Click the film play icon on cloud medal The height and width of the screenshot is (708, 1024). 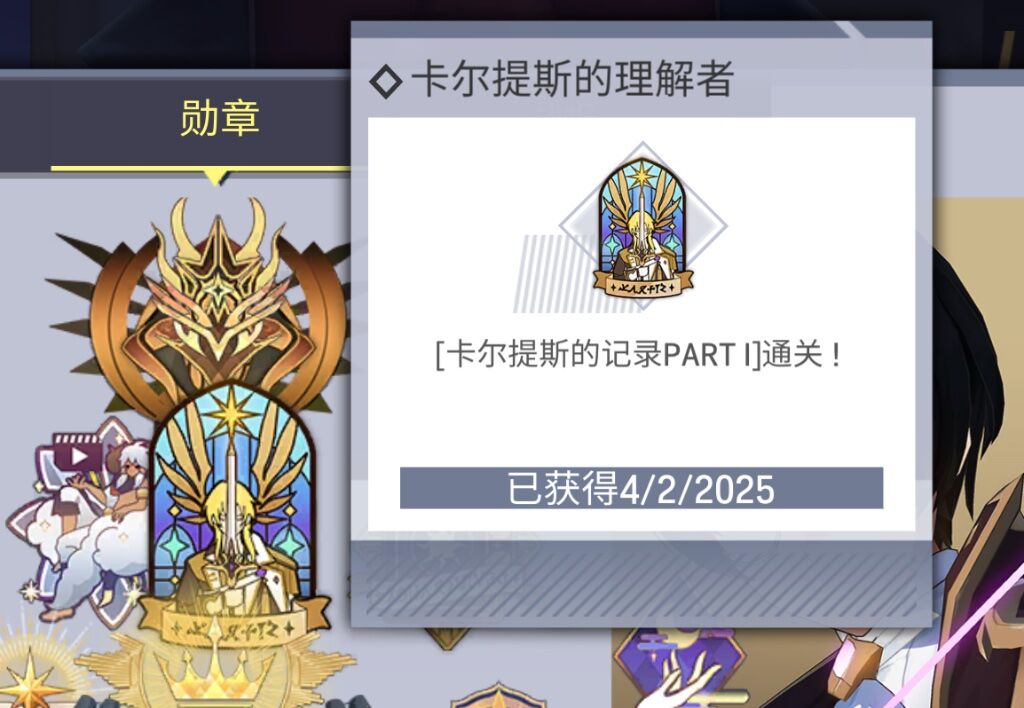point(78,455)
